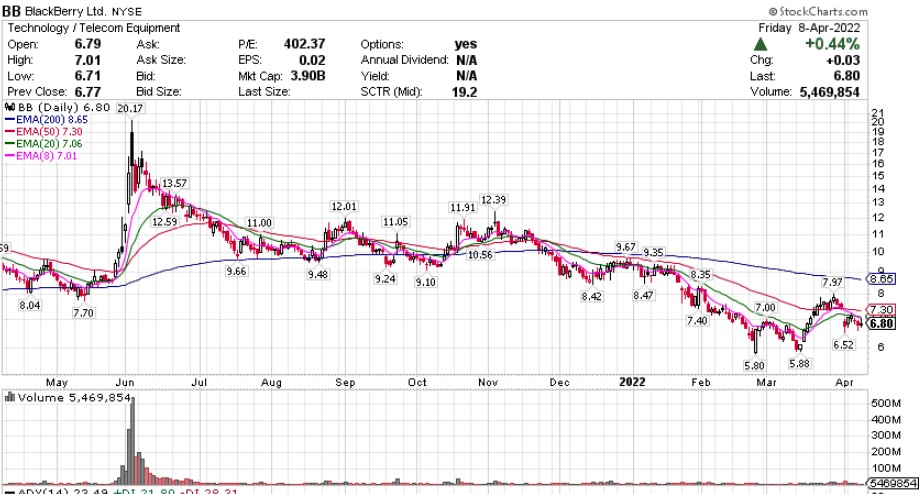Click the 20.17 peak price label
Image resolution: width=924 pixels, height=494 pixels.
130,108
